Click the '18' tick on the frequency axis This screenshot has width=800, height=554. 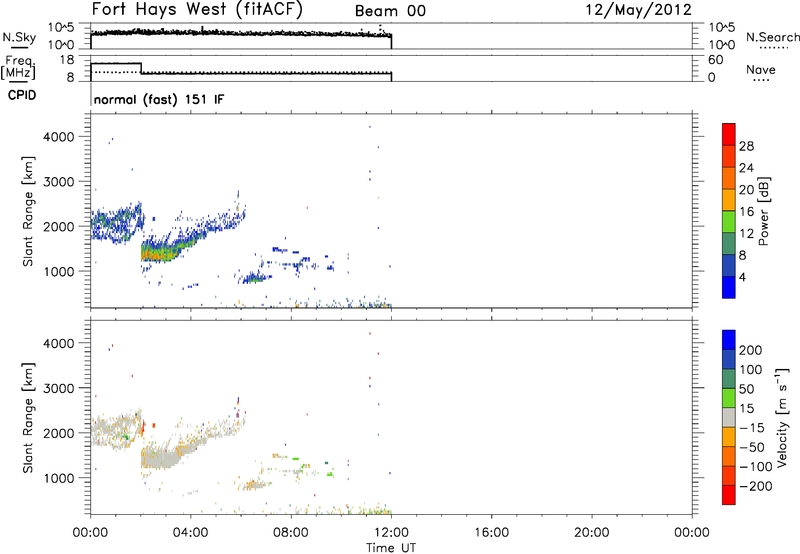(x=67, y=60)
